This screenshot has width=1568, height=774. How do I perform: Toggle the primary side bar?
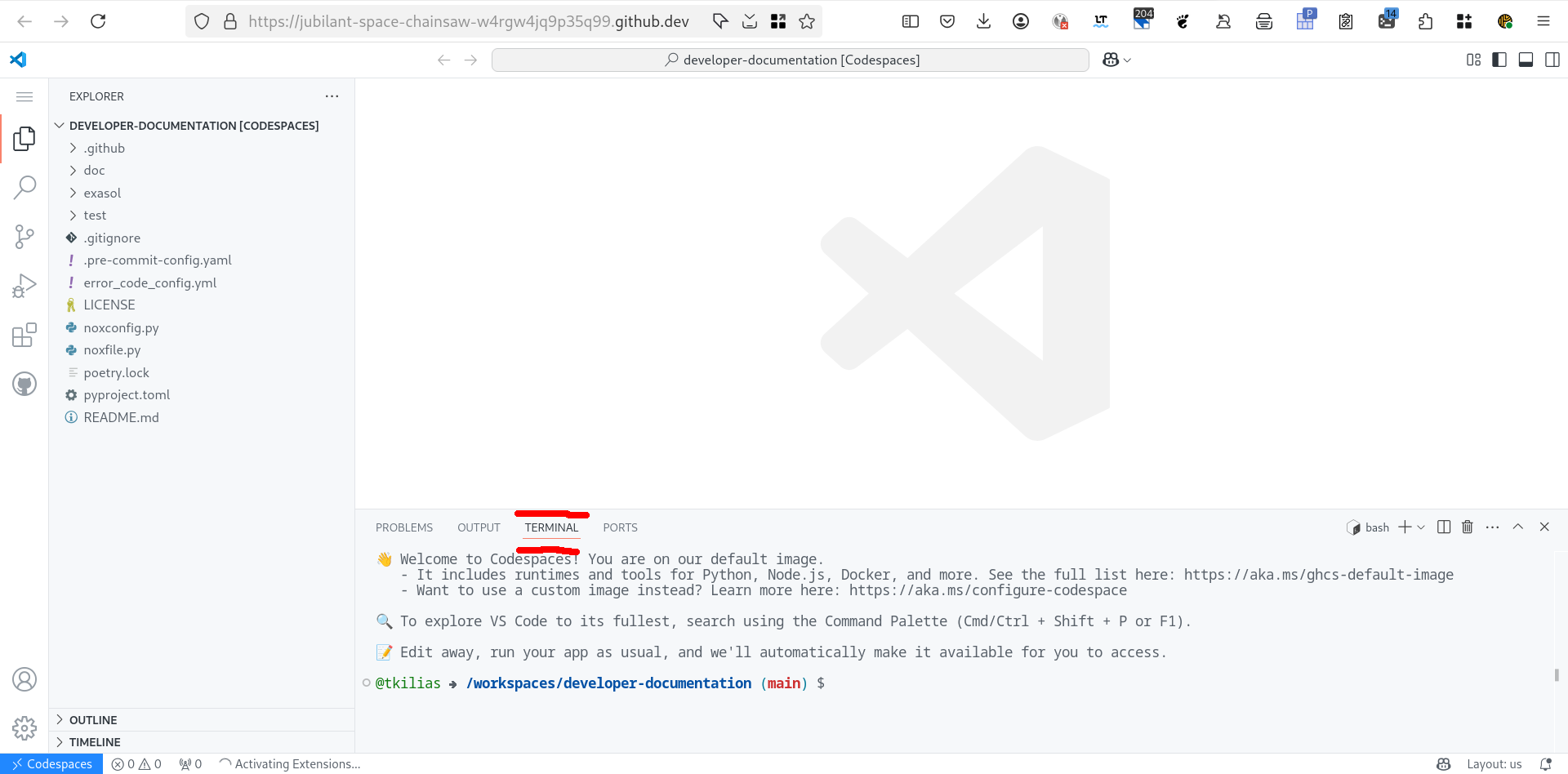(x=1499, y=60)
